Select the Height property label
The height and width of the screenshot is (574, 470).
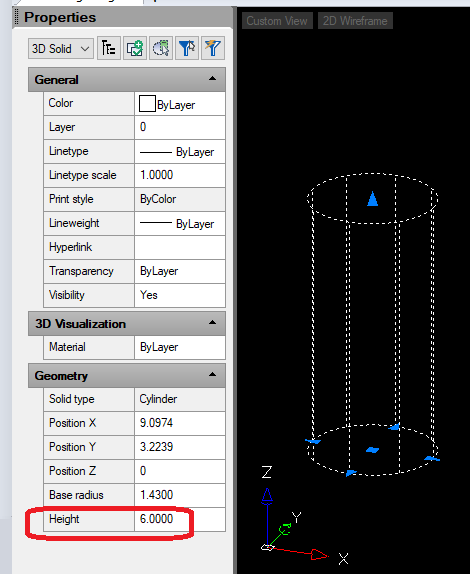(64, 519)
